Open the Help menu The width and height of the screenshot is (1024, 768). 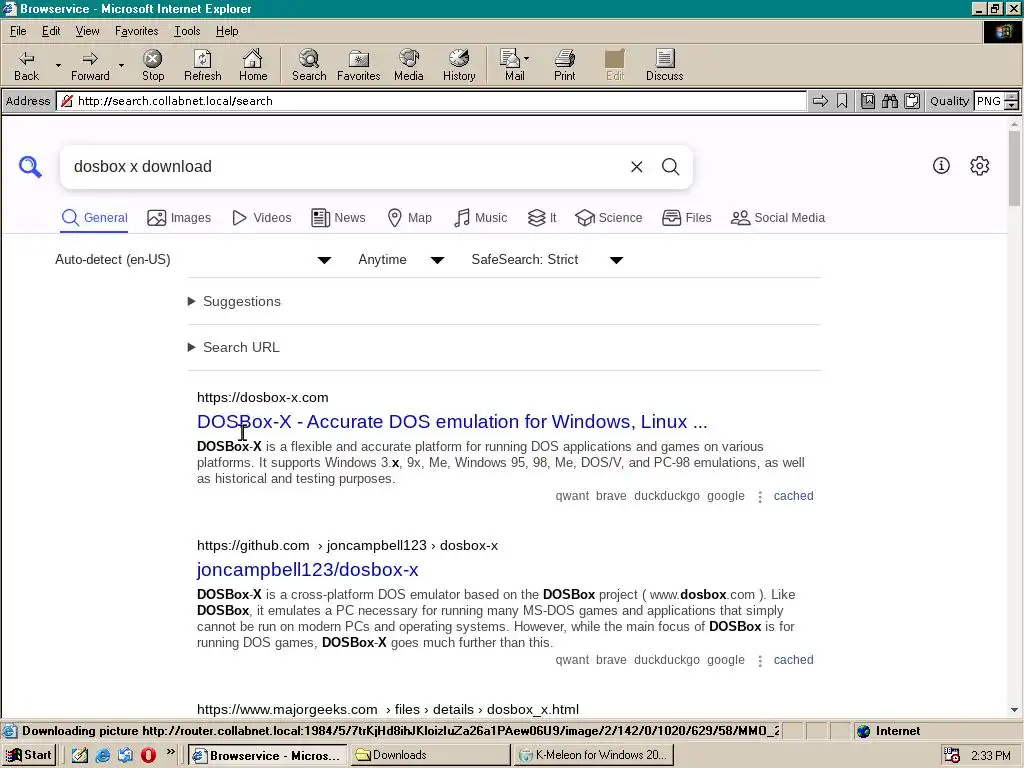click(x=227, y=31)
